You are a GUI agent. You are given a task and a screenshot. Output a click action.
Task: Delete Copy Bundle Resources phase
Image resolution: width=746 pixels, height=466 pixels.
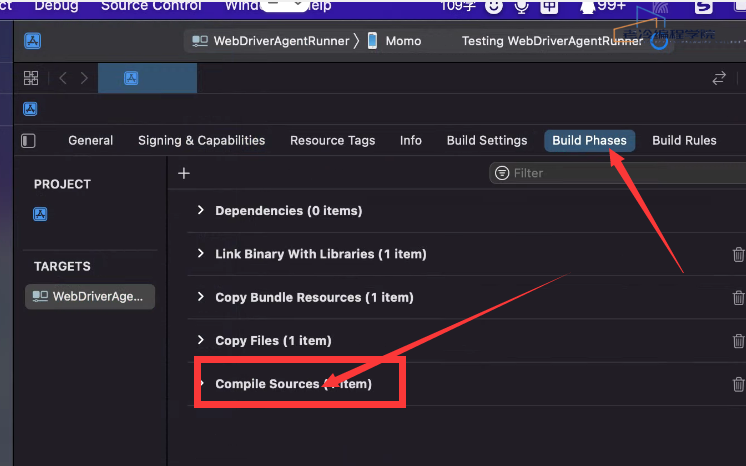(738, 297)
